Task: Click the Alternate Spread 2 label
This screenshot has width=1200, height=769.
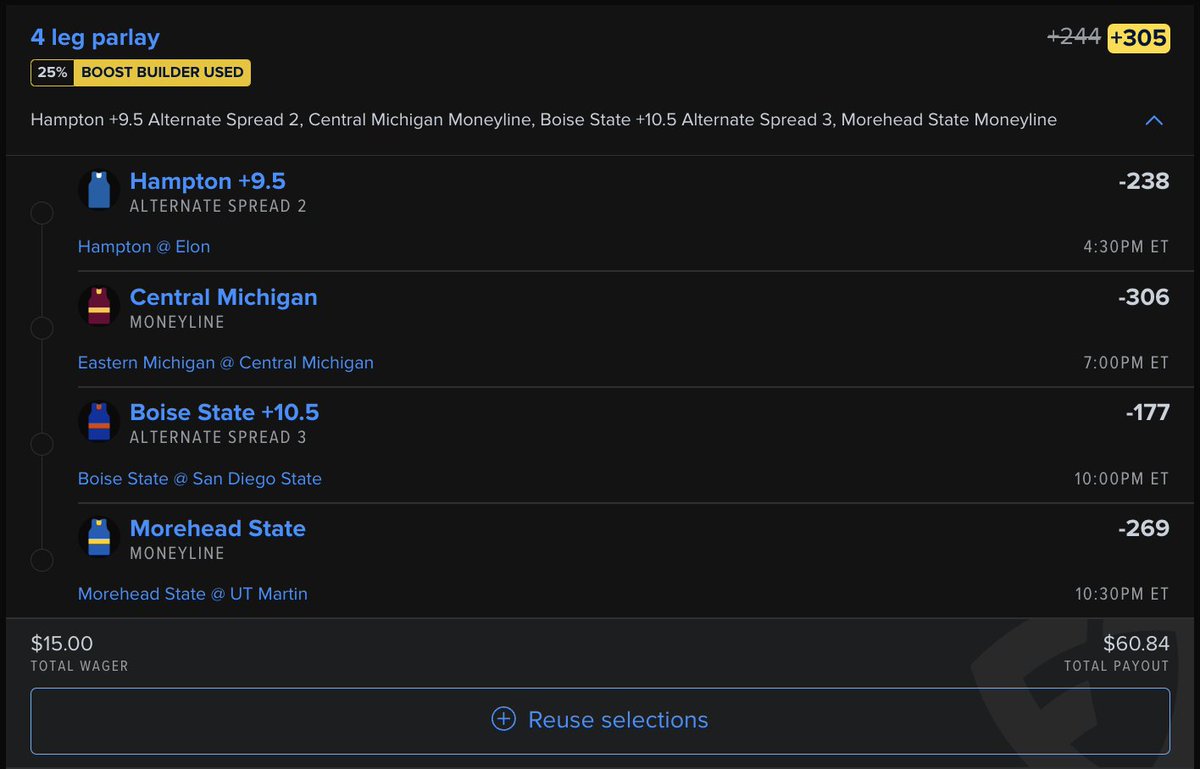Action: pos(218,207)
